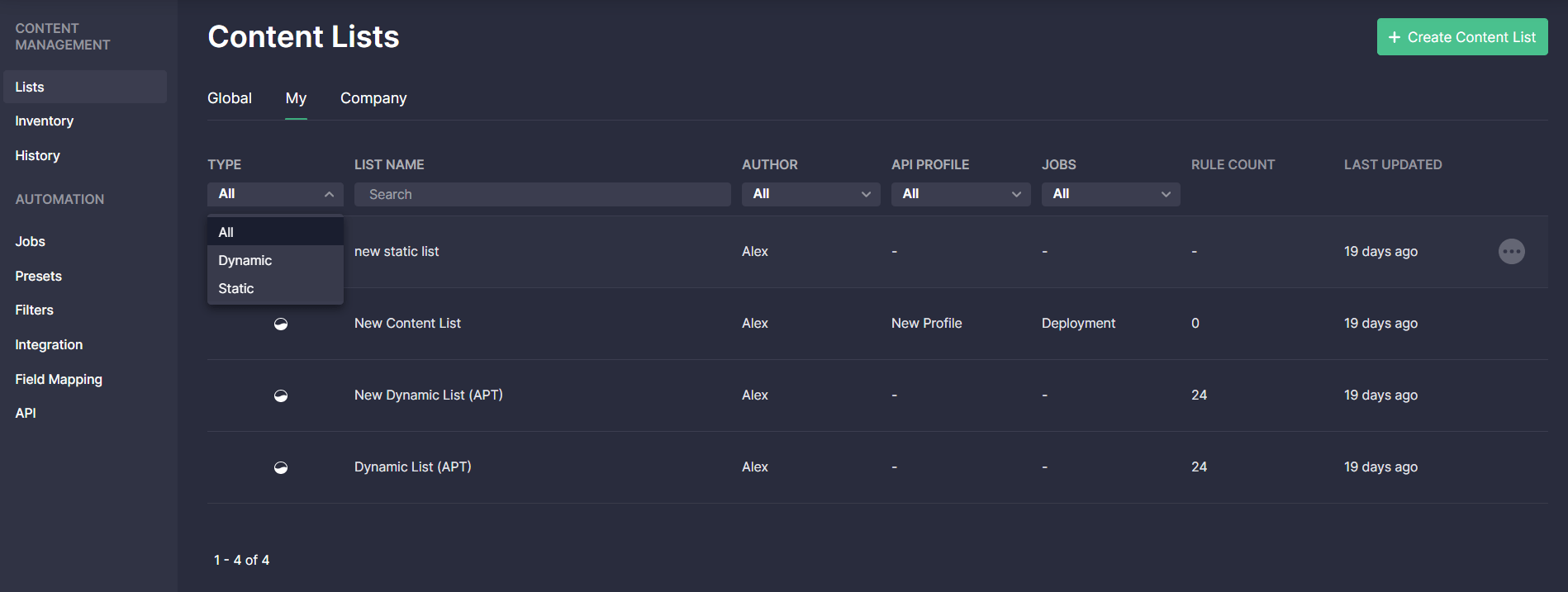
Task: Switch to the Company tab
Action: point(373,98)
